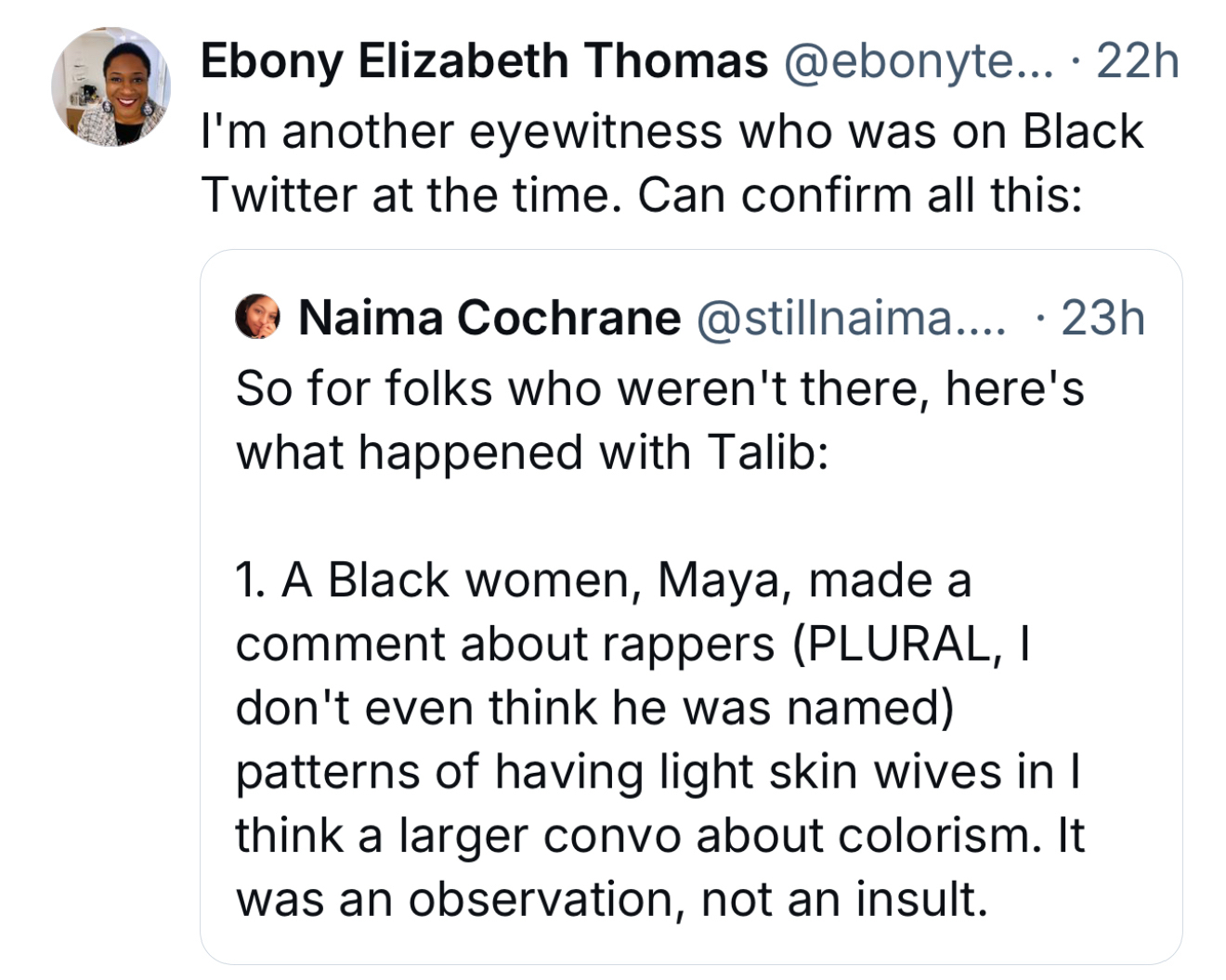This screenshot has height=980, width=1226.
Task: Click the Naima Cochrane display name
Action: pyautogui.click(x=489, y=318)
